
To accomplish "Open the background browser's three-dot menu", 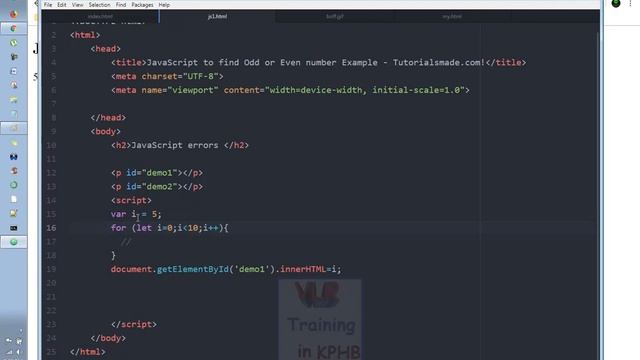I will (x=631, y=4).
